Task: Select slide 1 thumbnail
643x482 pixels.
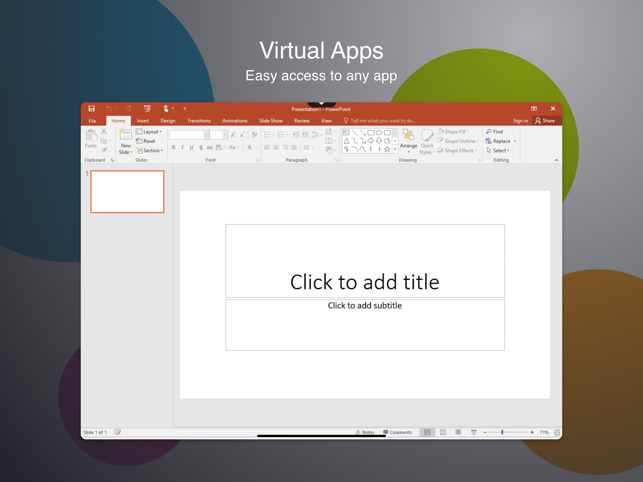Action: pos(127,192)
